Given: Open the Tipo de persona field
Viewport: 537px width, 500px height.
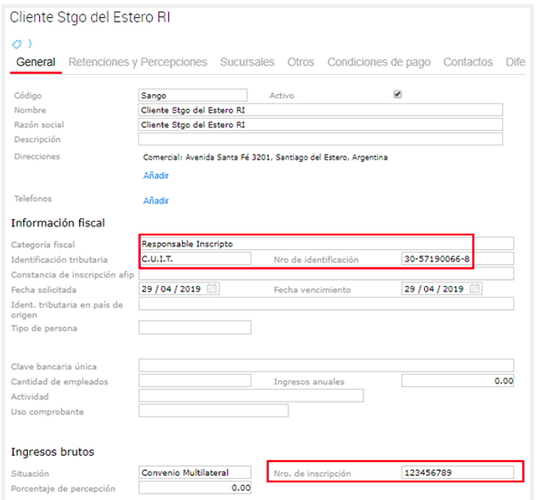Looking at the screenshot, I should pos(195,327).
